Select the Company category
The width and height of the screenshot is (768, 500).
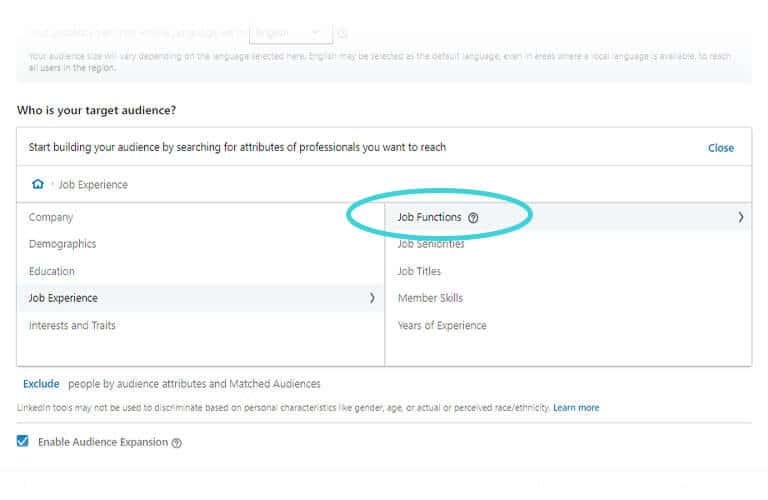point(51,217)
